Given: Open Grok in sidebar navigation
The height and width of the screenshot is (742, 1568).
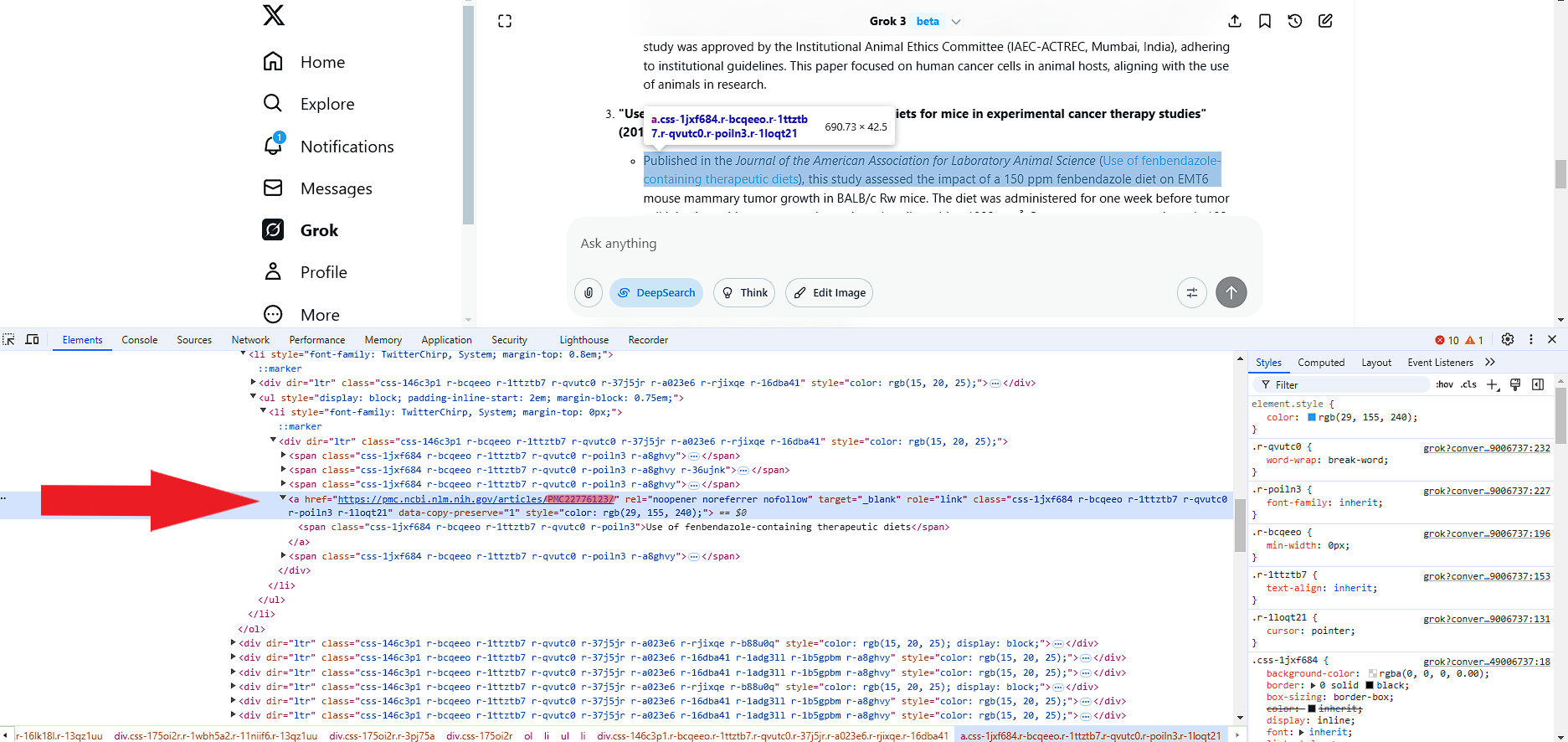Looking at the screenshot, I should [301, 230].
